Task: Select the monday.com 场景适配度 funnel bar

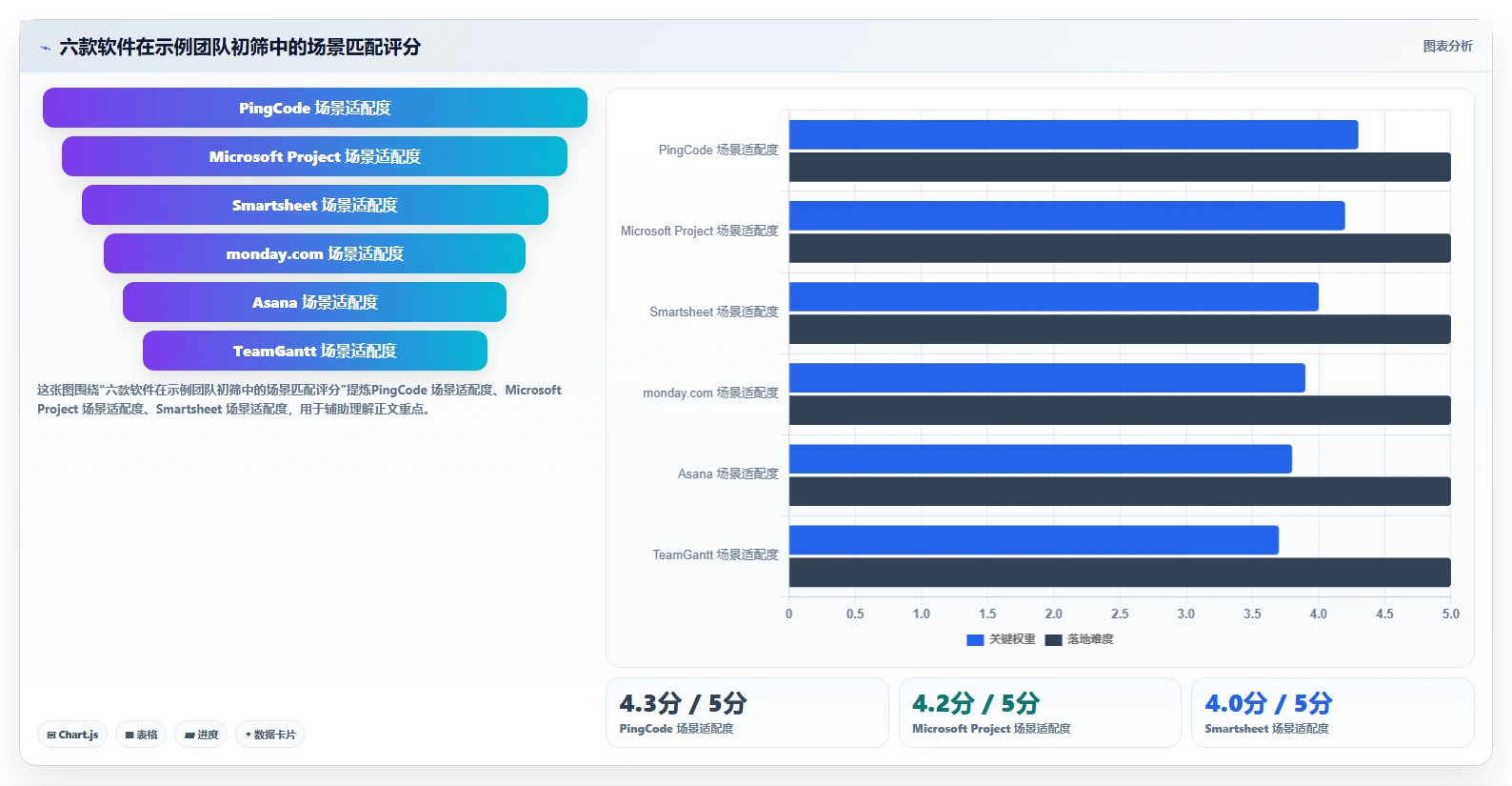Action: pos(315,253)
